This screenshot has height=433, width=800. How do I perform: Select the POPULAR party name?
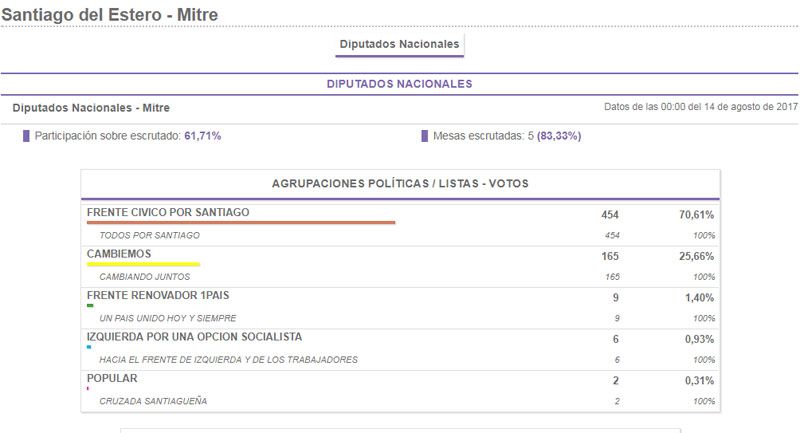click(x=112, y=378)
